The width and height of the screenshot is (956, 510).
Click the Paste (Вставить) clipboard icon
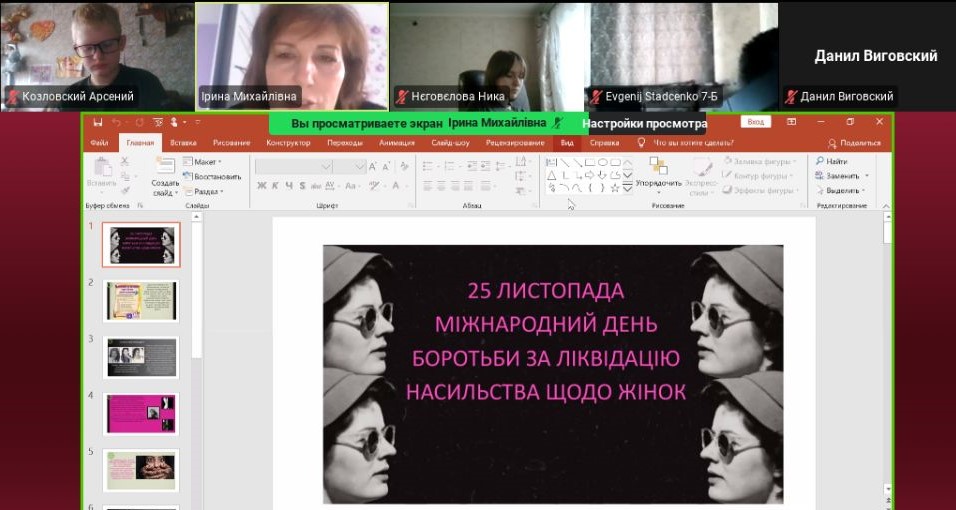[102, 167]
